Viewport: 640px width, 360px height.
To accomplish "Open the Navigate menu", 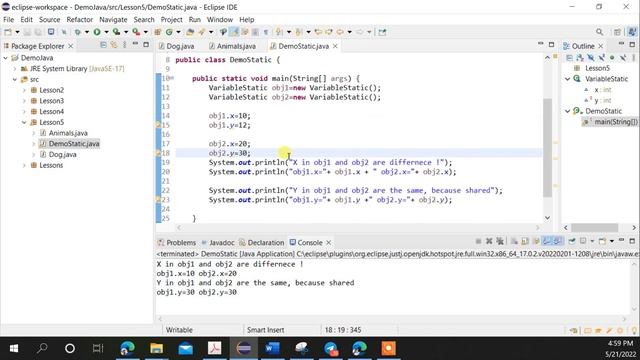I will pos(113,20).
